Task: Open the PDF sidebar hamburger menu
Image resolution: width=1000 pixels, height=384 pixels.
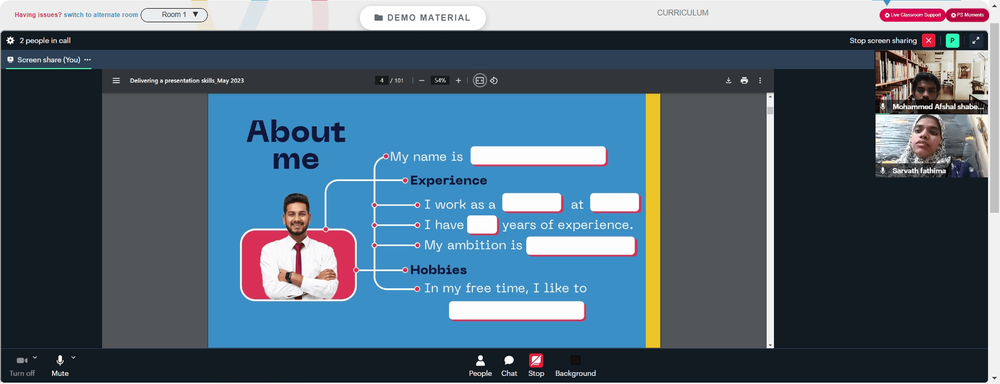Action: (x=116, y=80)
